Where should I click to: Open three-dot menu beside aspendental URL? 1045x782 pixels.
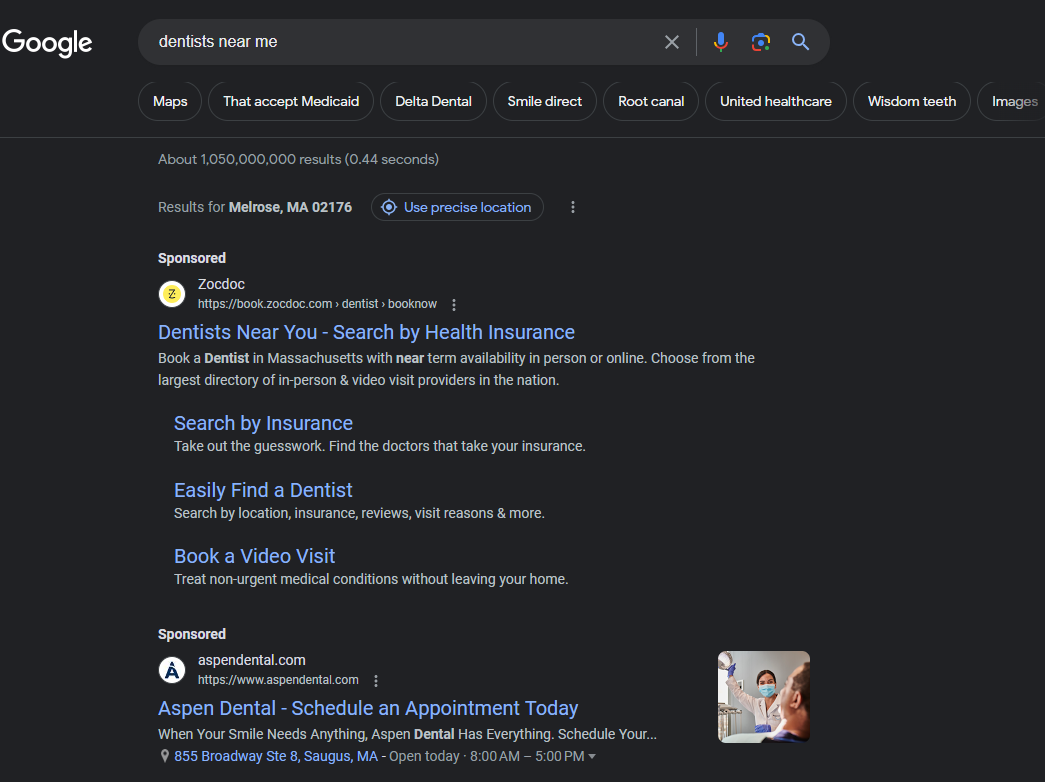tap(376, 681)
